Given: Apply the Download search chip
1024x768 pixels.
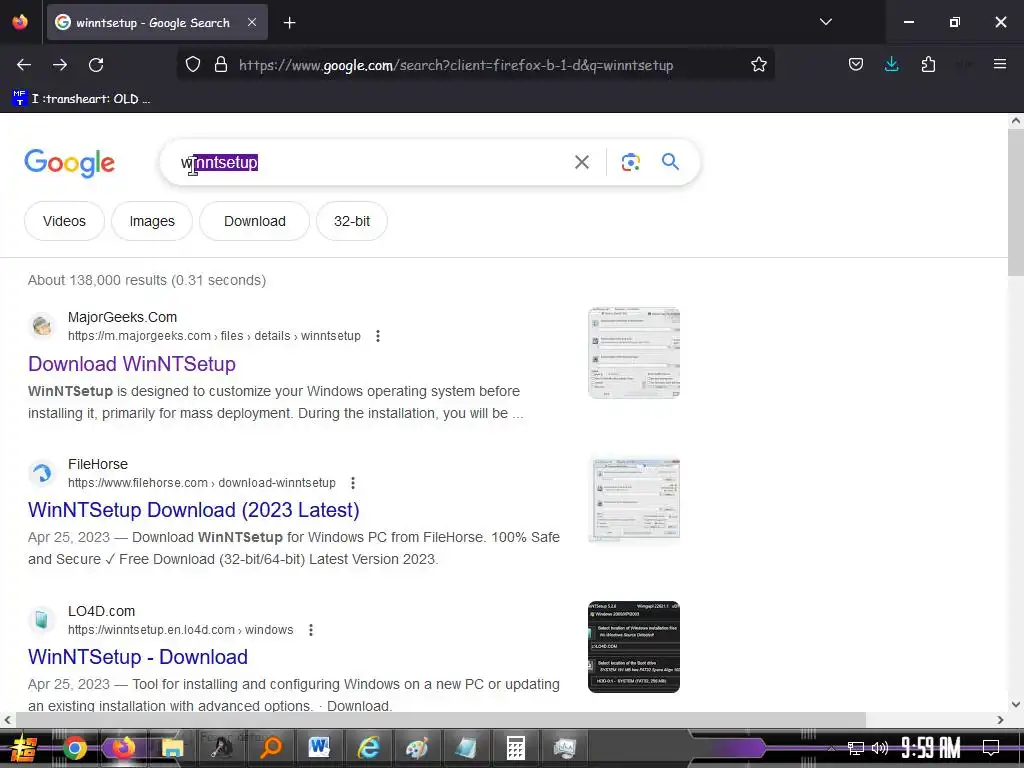Looking at the screenshot, I should pyautogui.click(x=255, y=221).
